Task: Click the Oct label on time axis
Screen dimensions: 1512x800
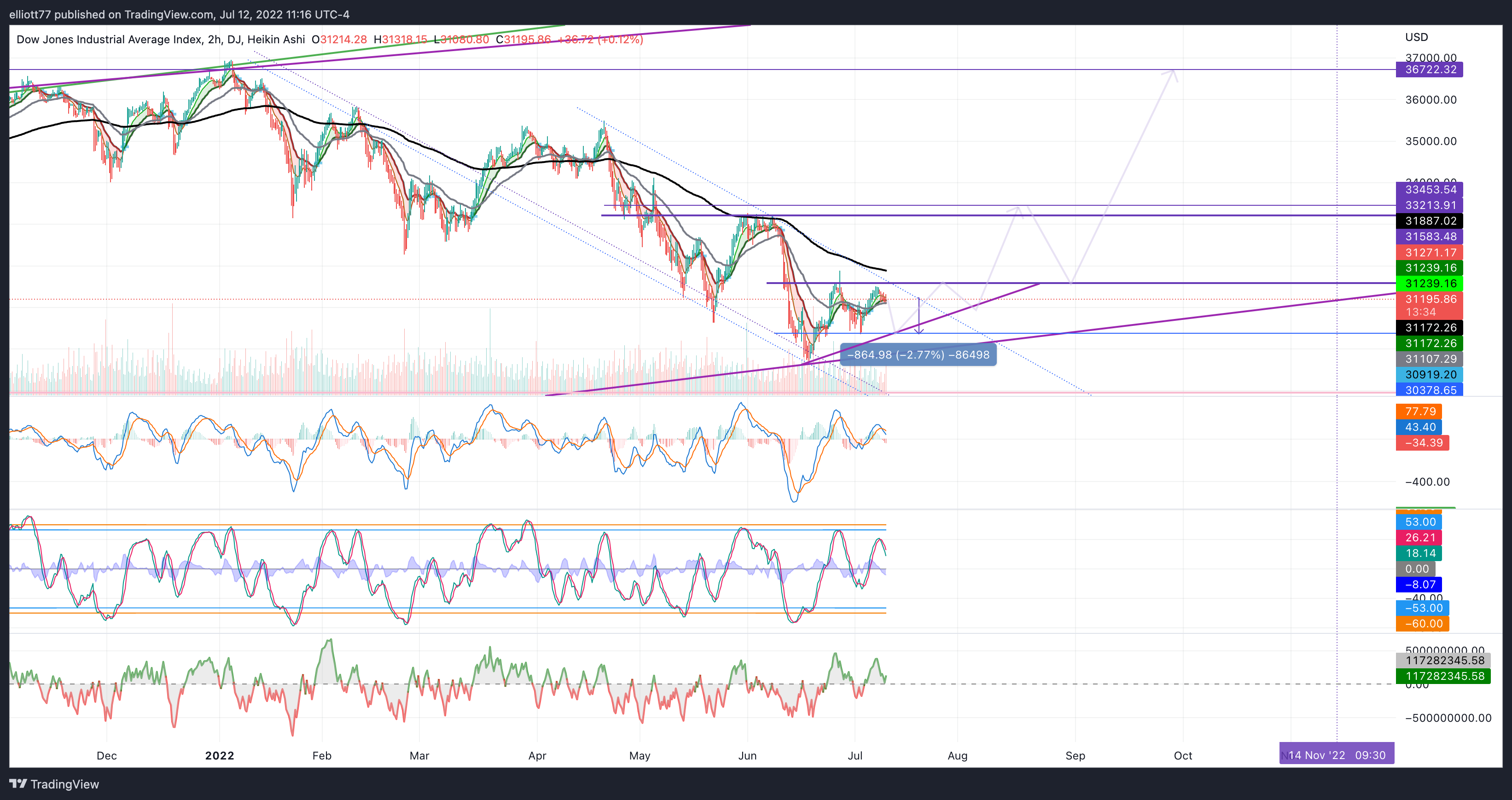Action: (1183, 755)
